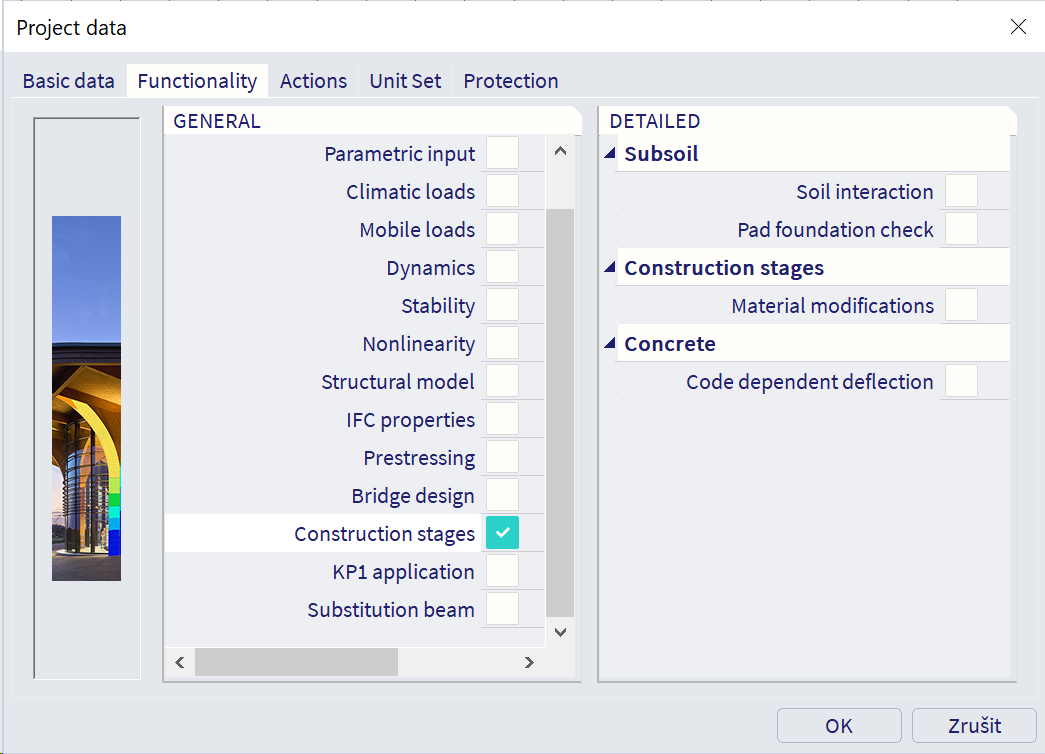Collapse the Concrete section
Viewport: 1045px width, 754px height.
[609, 341]
